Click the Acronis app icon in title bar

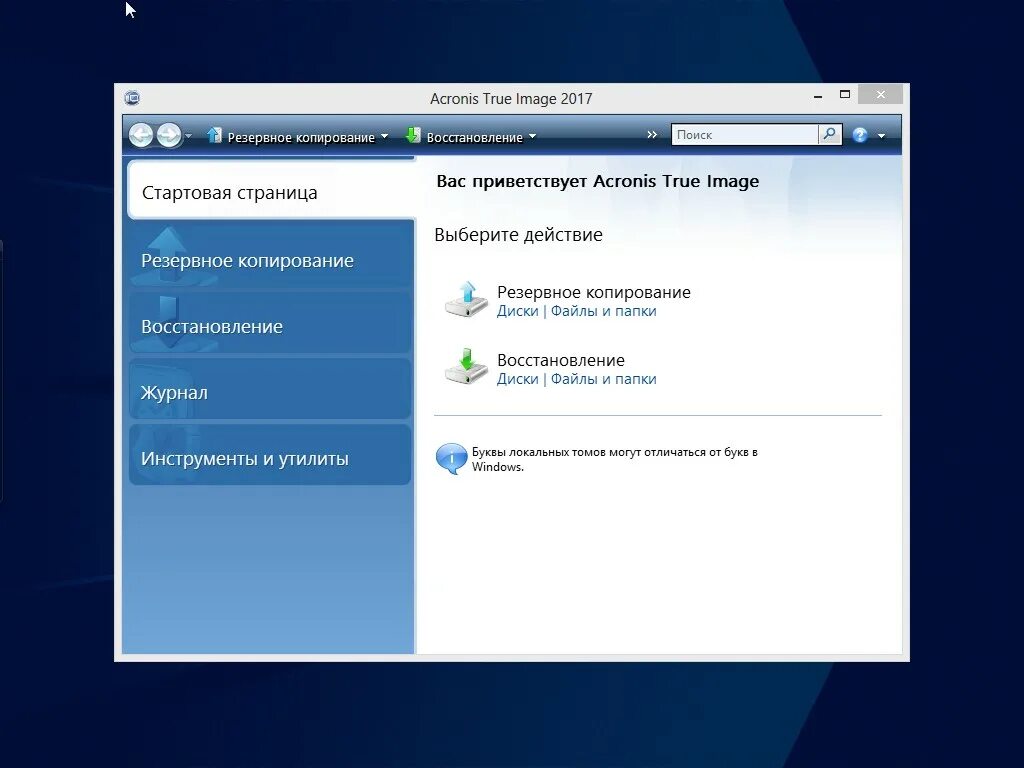click(x=132, y=98)
